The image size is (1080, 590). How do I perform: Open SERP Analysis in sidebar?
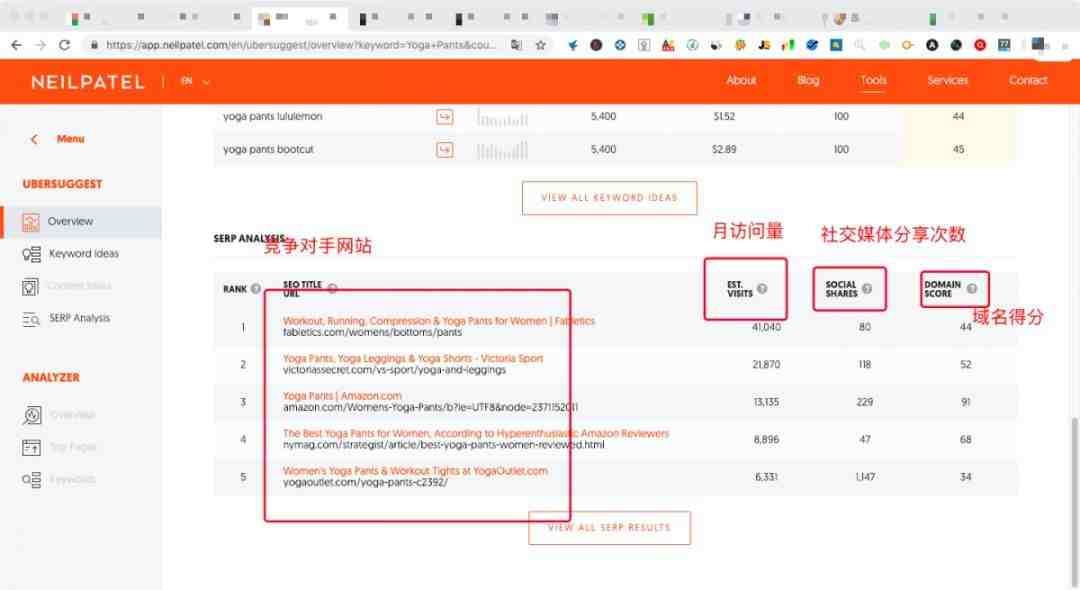[79, 318]
